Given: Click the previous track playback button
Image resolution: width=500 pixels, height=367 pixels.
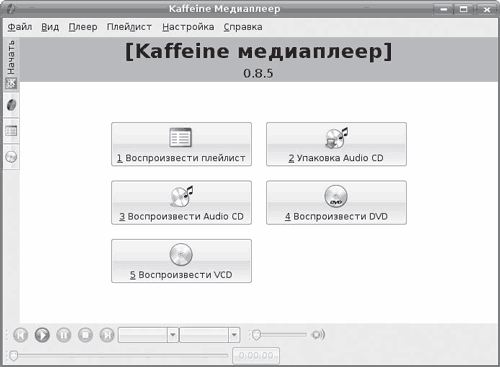Looking at the screenshot, I should (20, 335).
